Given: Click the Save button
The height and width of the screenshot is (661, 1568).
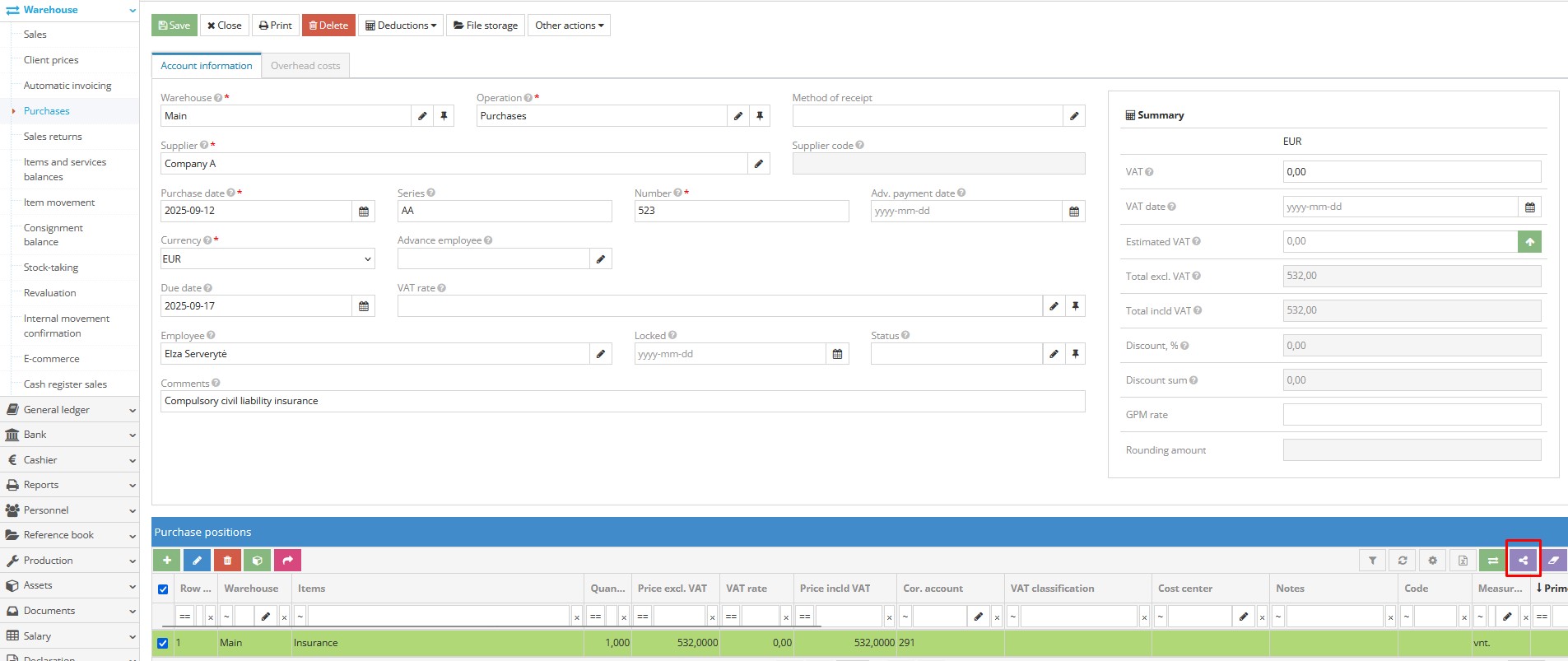Looking at the screenshot, I should (x=174, y=26).
